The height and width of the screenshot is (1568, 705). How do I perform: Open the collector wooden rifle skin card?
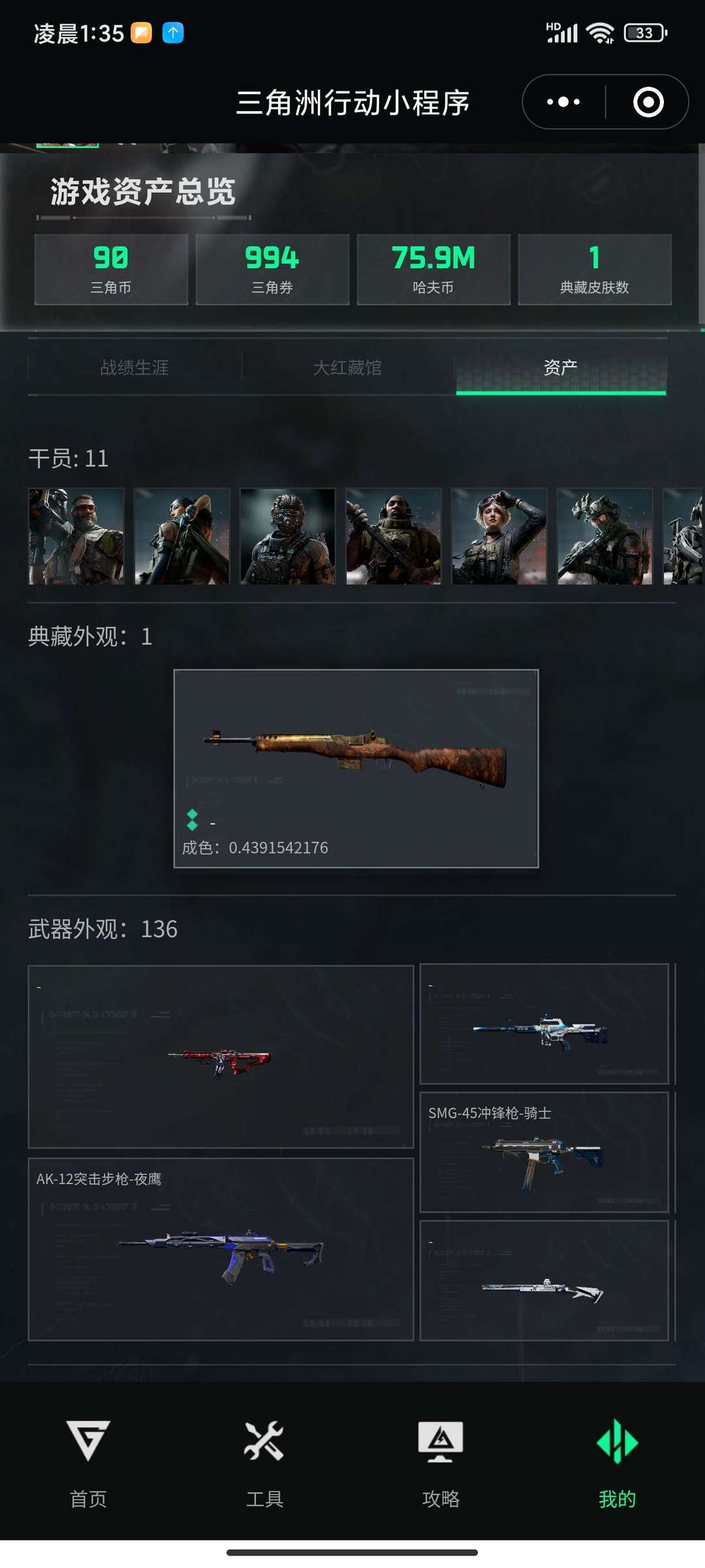[356, 769]
